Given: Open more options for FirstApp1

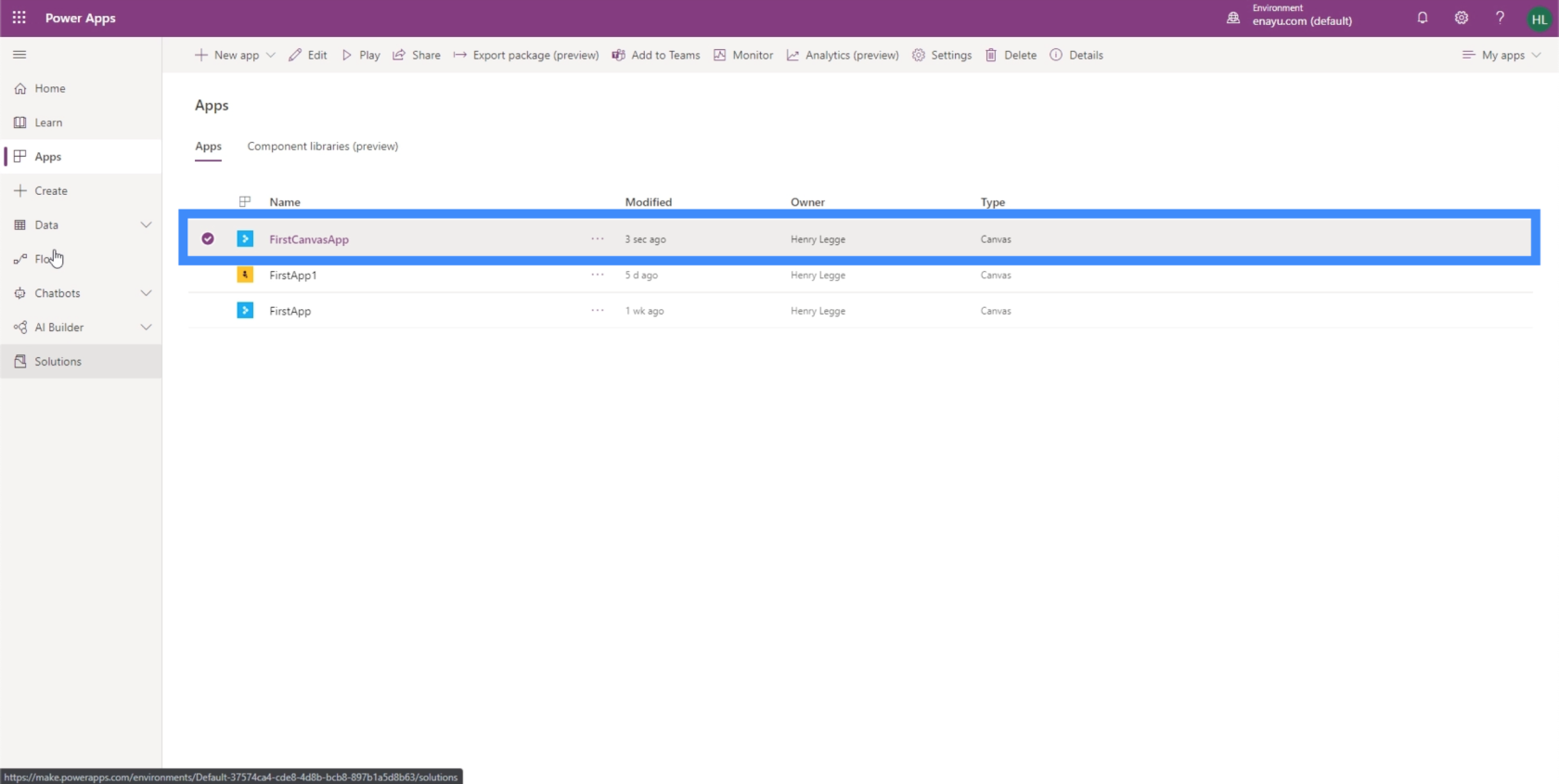Looking at the screenshot, I should (598, 275).
